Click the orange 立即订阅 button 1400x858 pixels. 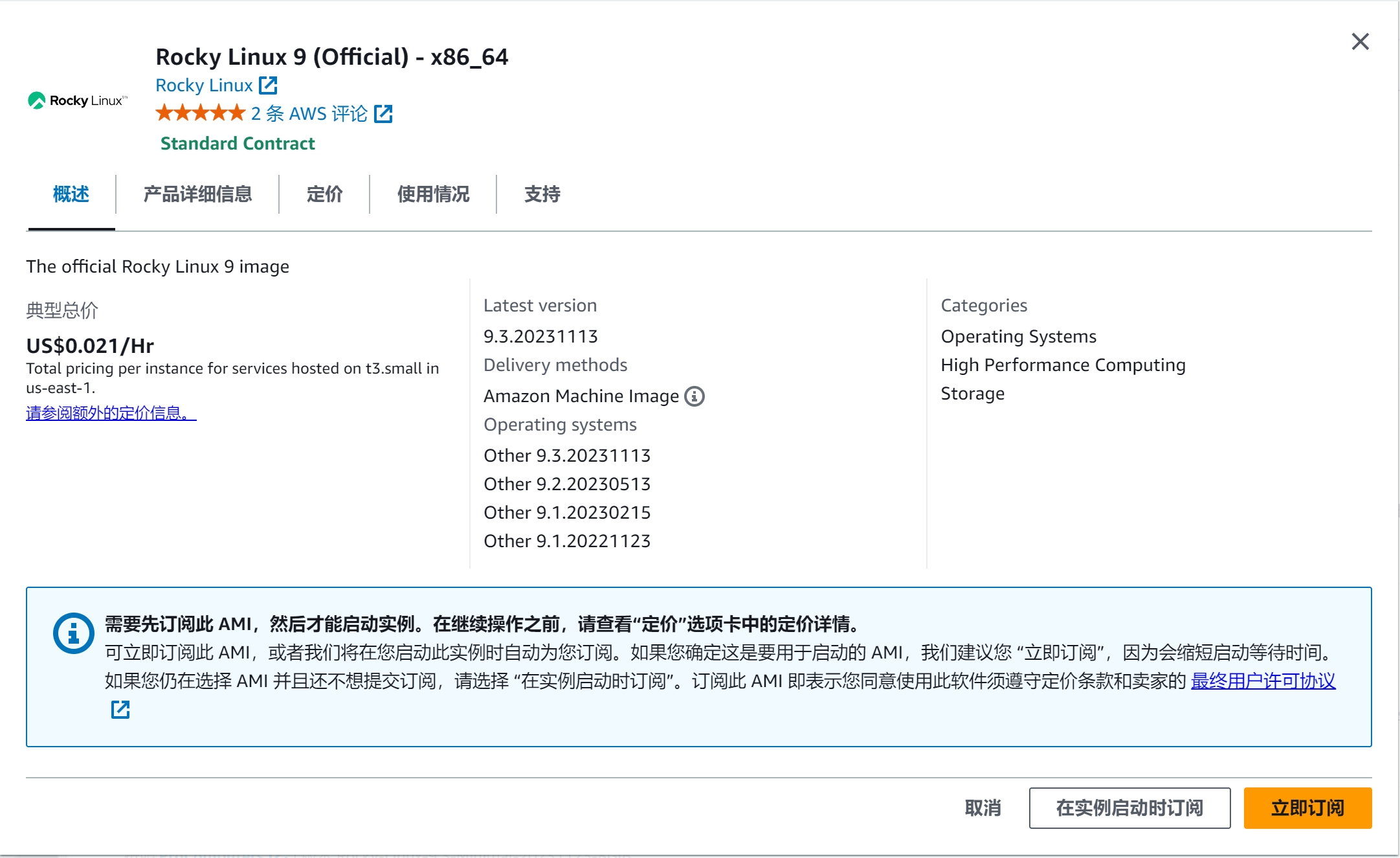point(1307,808)
